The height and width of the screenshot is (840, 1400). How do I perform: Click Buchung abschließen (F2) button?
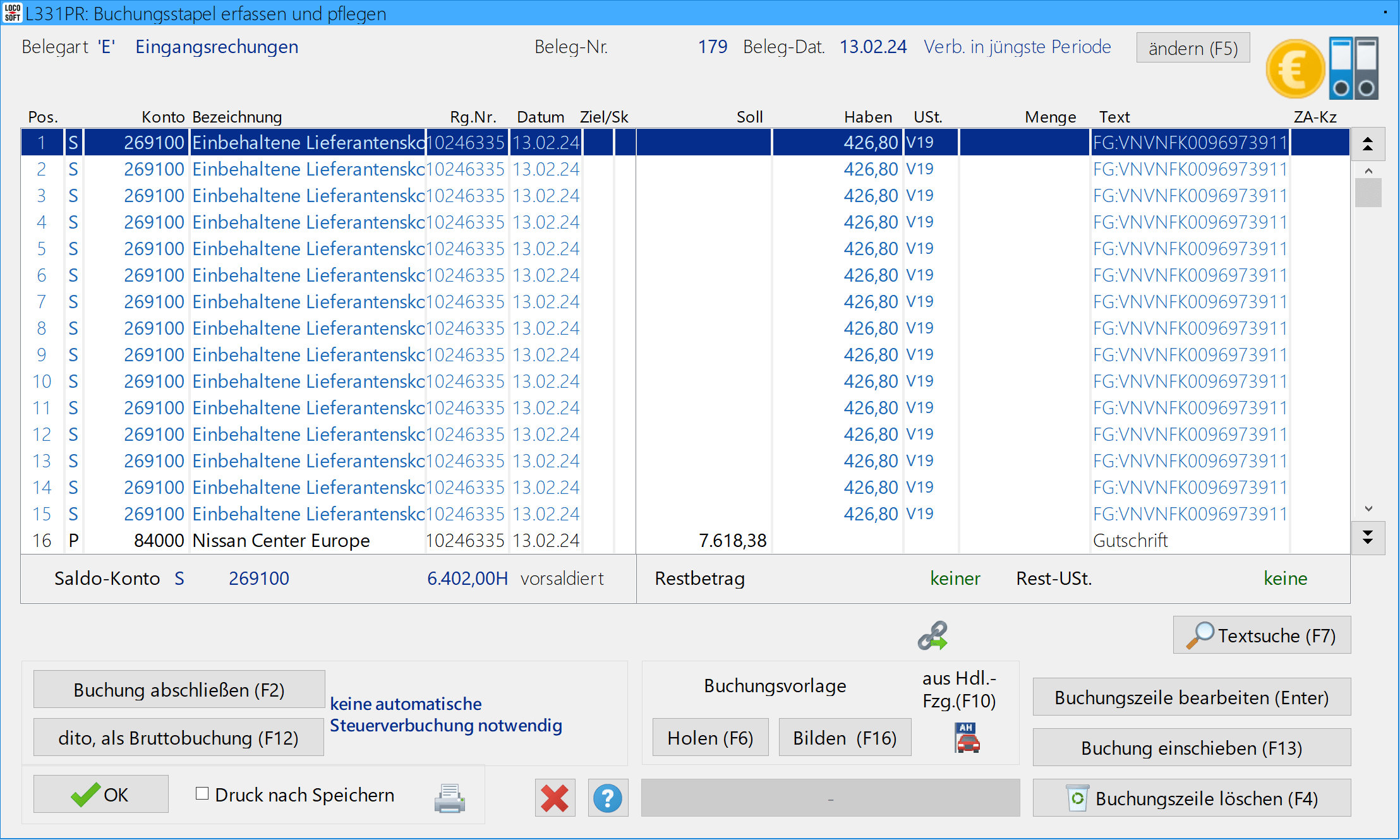179,690
